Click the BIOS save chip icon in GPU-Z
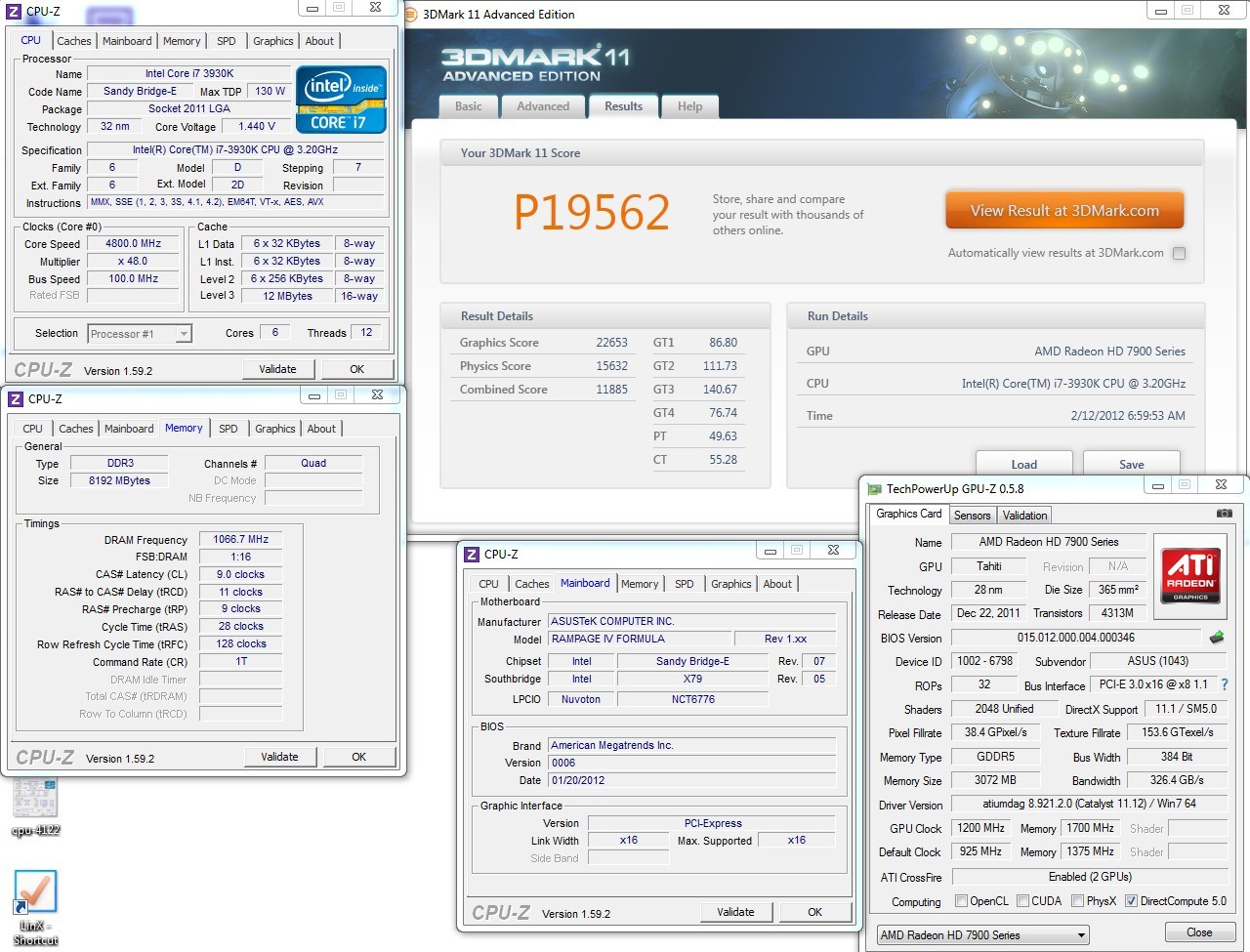The width and height of the screenshot is (1250, 952). [x=1217, y=638]
